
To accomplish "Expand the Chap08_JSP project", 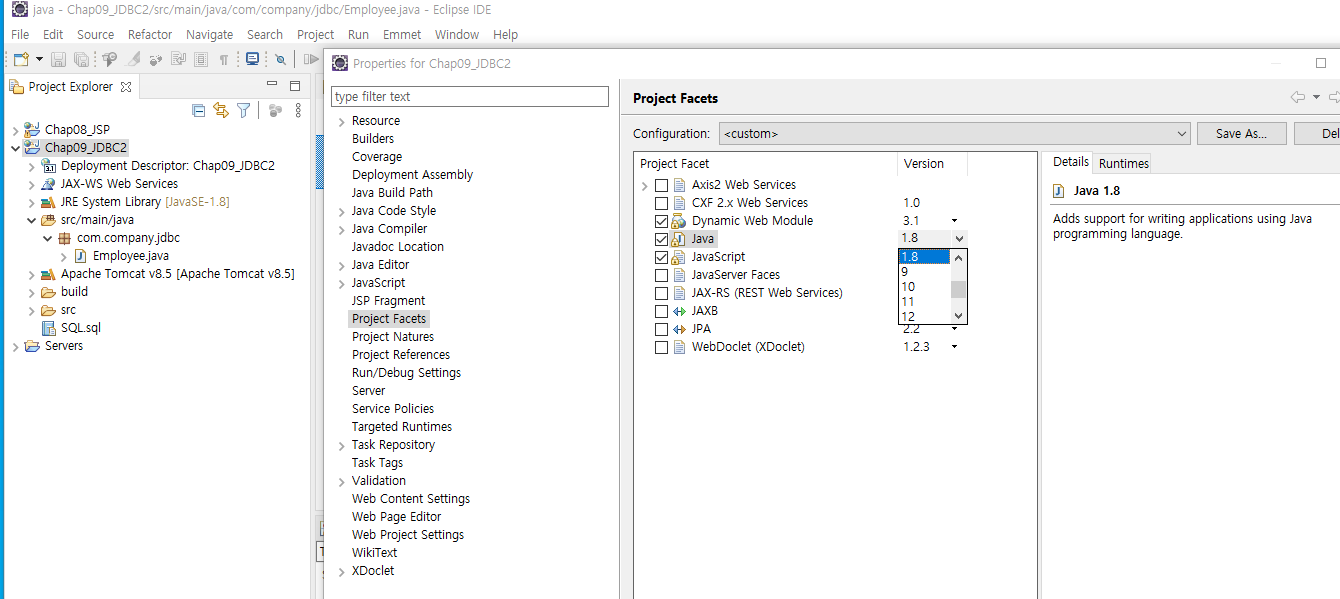I will 15,130.
